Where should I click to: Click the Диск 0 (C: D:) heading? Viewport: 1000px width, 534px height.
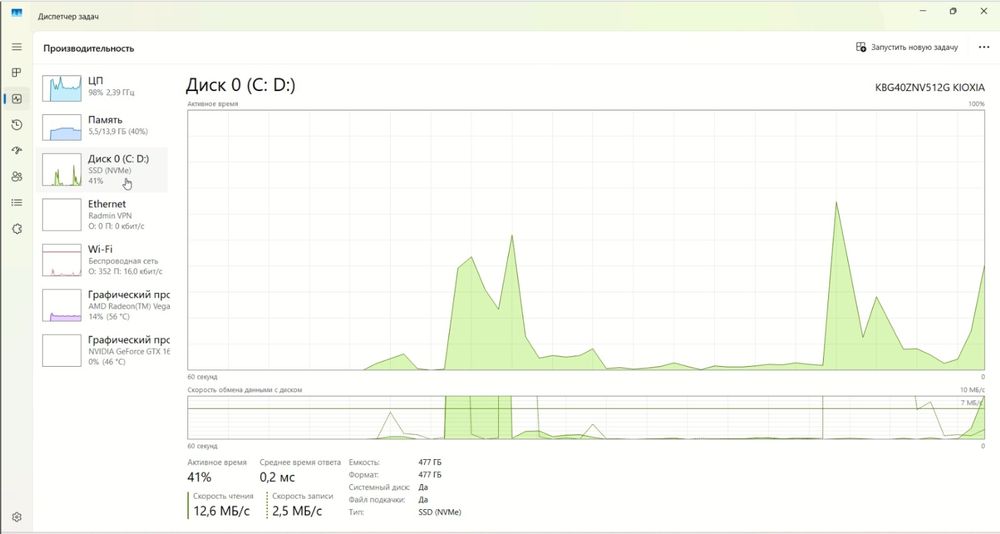click(240, 85)
